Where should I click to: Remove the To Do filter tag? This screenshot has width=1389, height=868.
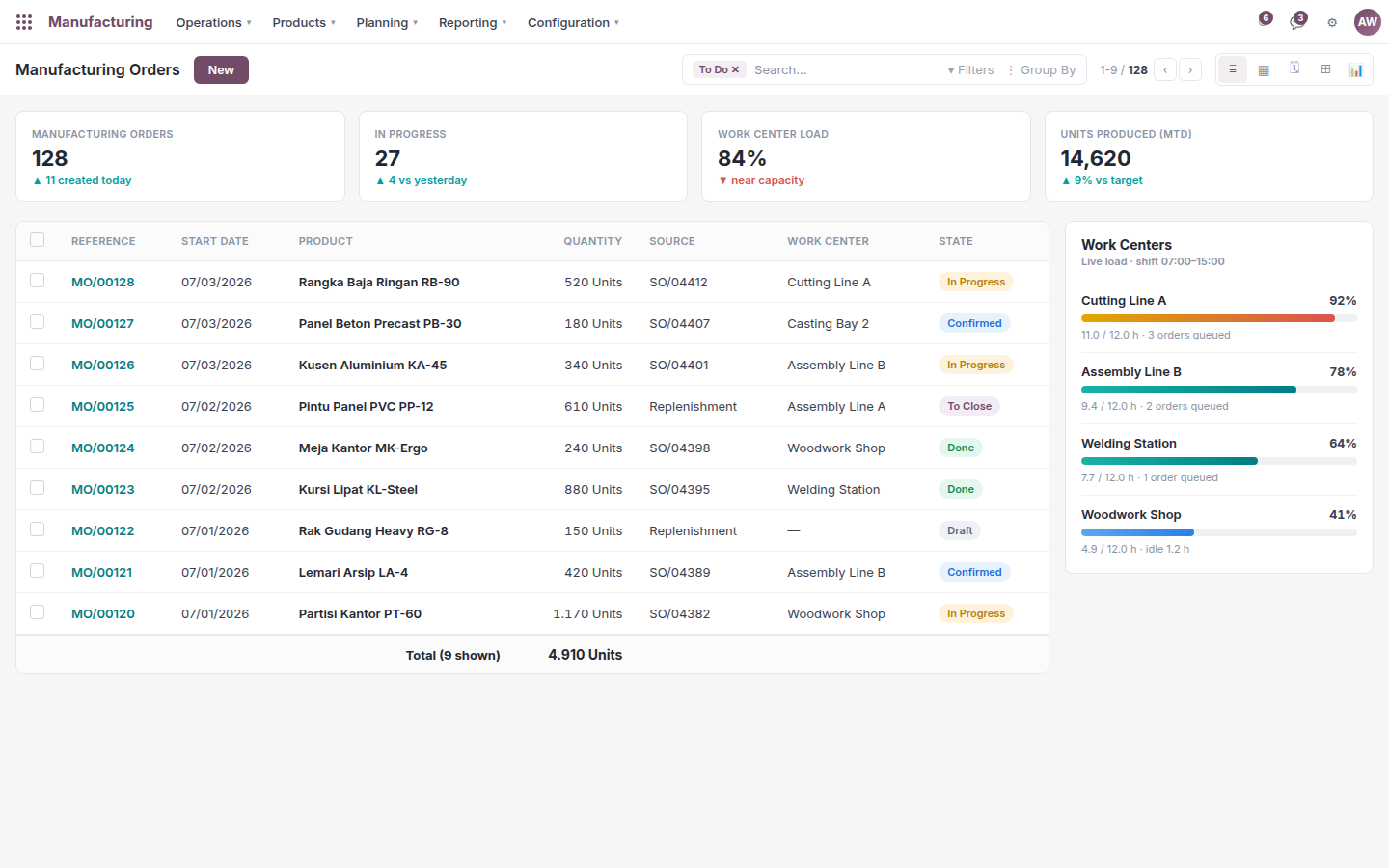point(735,69)
